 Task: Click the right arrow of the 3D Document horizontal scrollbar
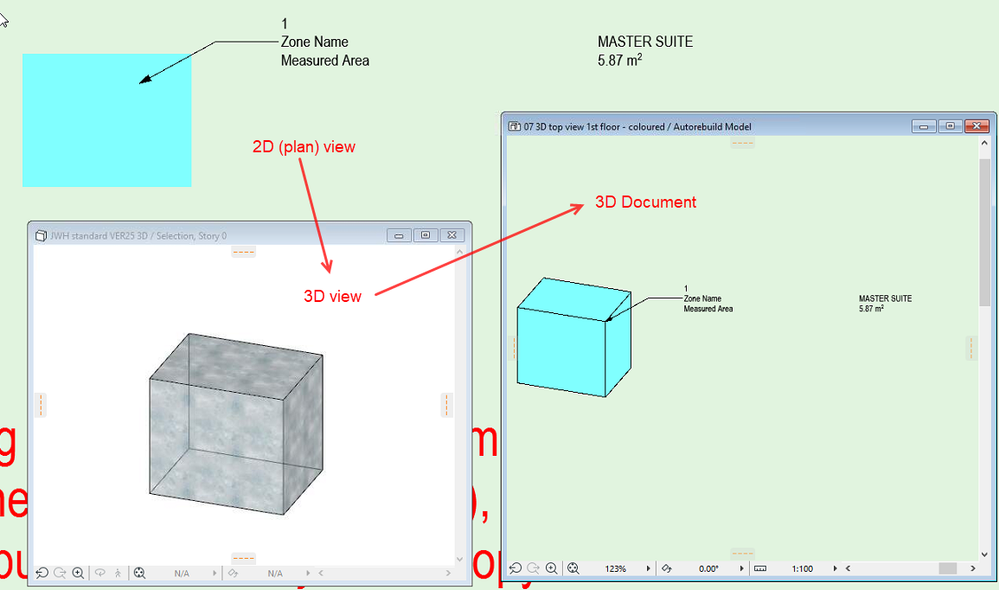pos(973,568)
